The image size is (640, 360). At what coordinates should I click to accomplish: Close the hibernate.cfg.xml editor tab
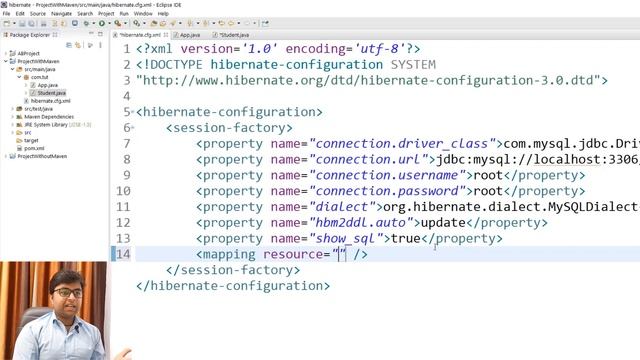[166, 35]
